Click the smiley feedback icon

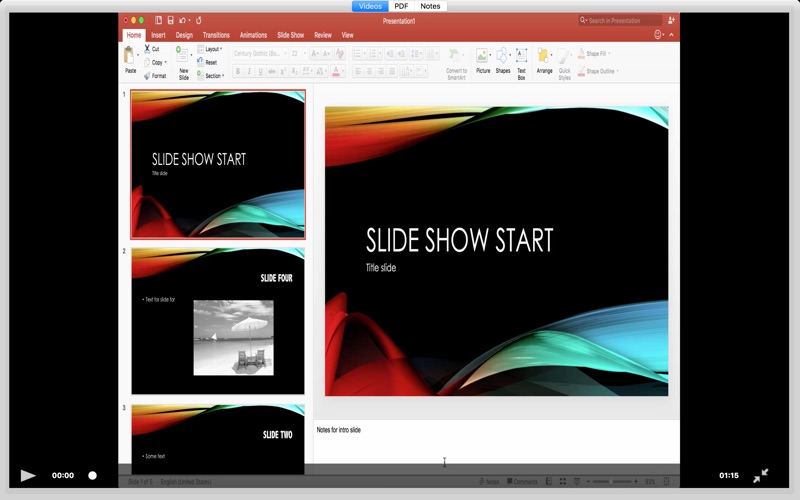pyautogui.click(x=658, y=35)
